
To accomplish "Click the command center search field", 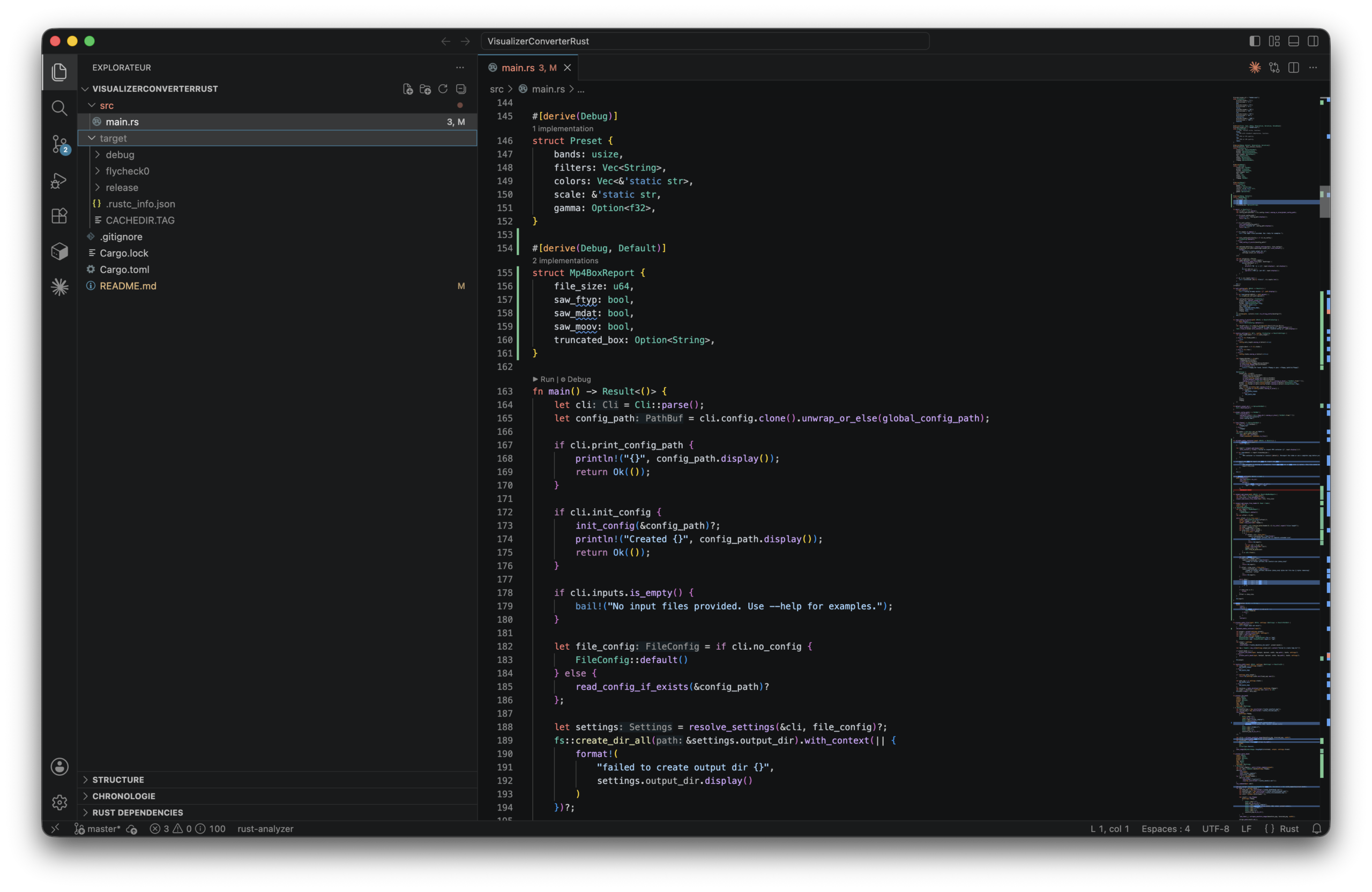I will (704, 41).
